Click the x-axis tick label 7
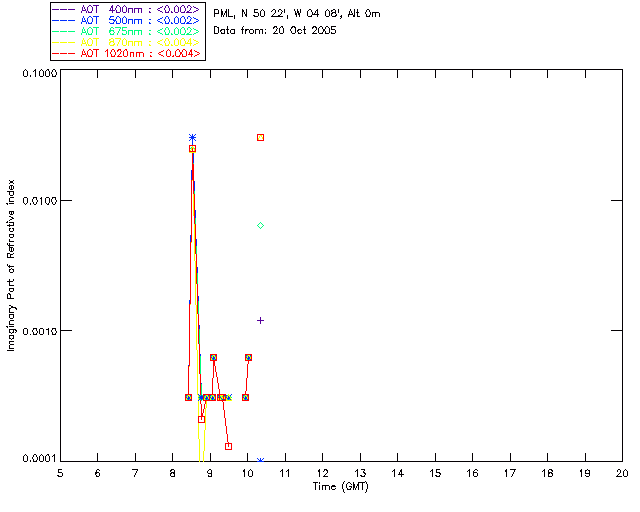 click(x=135, y=473)
